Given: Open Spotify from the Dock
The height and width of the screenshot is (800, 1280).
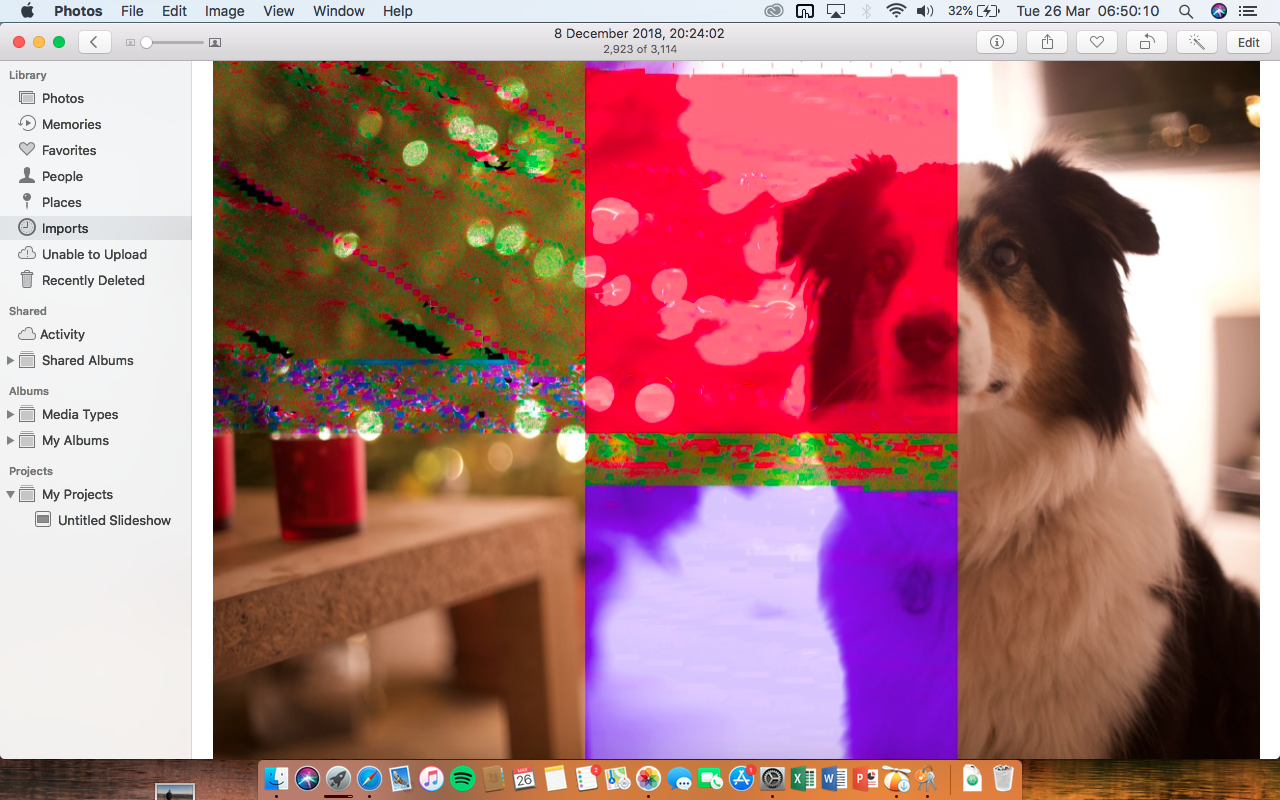Looking at the screenshot, I should click(462, 778).
